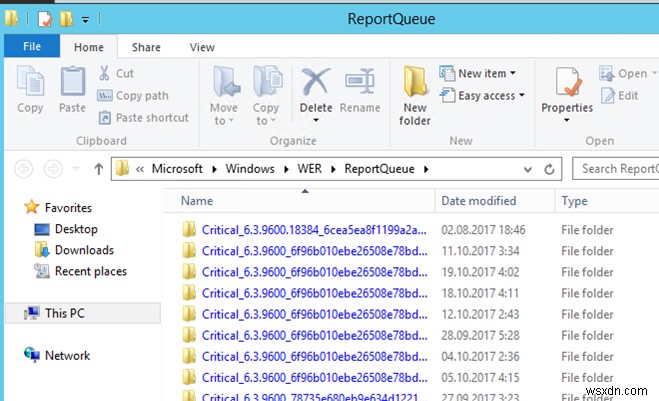
Task: Open the Easy access dropdown
Action: click(x=482, y=95)
